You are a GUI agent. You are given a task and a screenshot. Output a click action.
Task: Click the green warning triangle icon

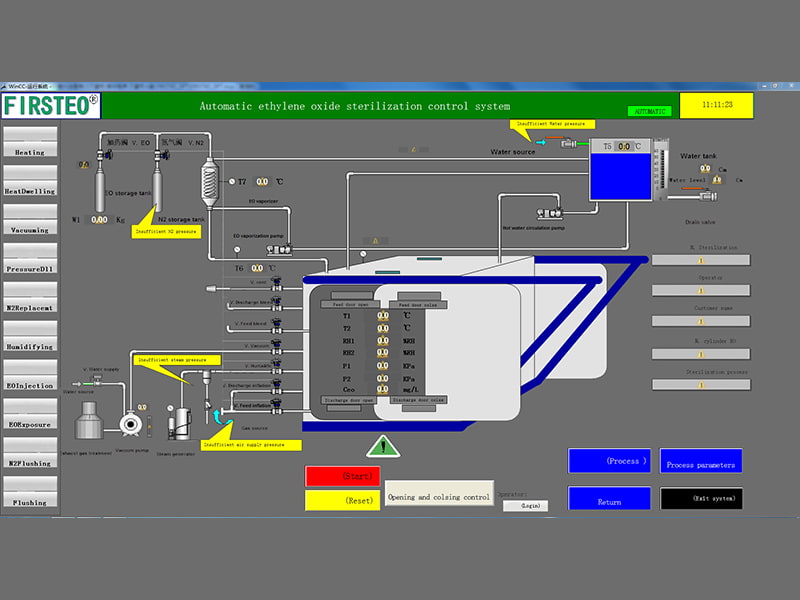(x=383, y=446)
